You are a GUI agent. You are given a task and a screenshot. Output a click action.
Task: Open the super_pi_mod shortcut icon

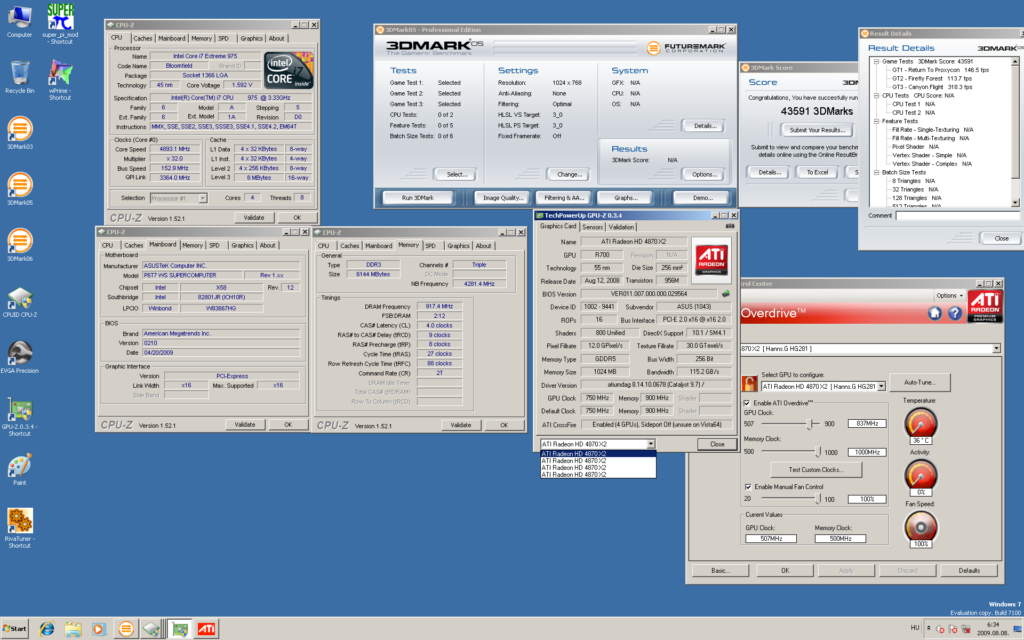pos(60,24)
